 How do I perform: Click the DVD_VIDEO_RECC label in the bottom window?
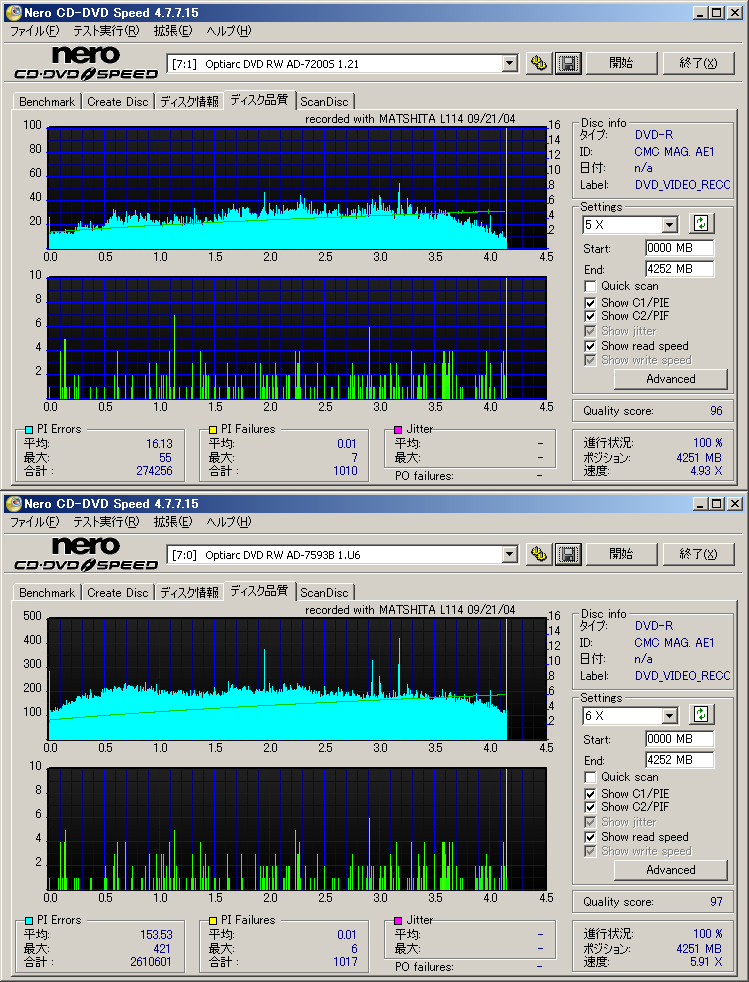pyautogui.click(x=683, y=676)
